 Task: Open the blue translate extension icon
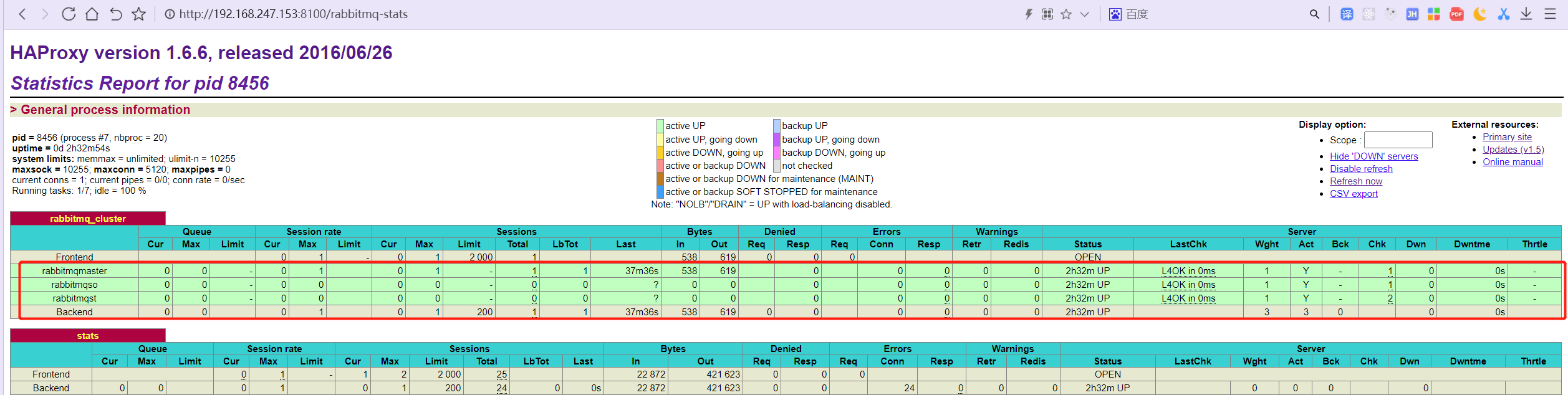tap(1347, 14)
